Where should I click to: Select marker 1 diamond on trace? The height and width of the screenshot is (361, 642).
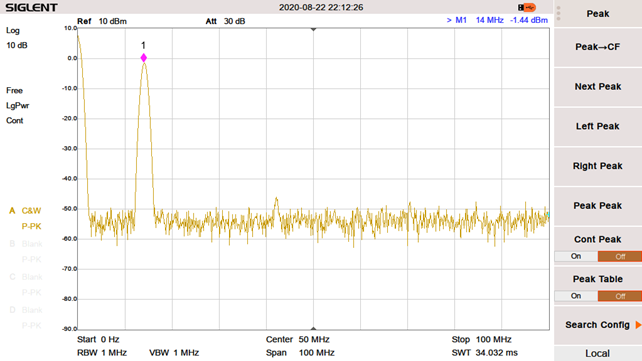point(144,58)
